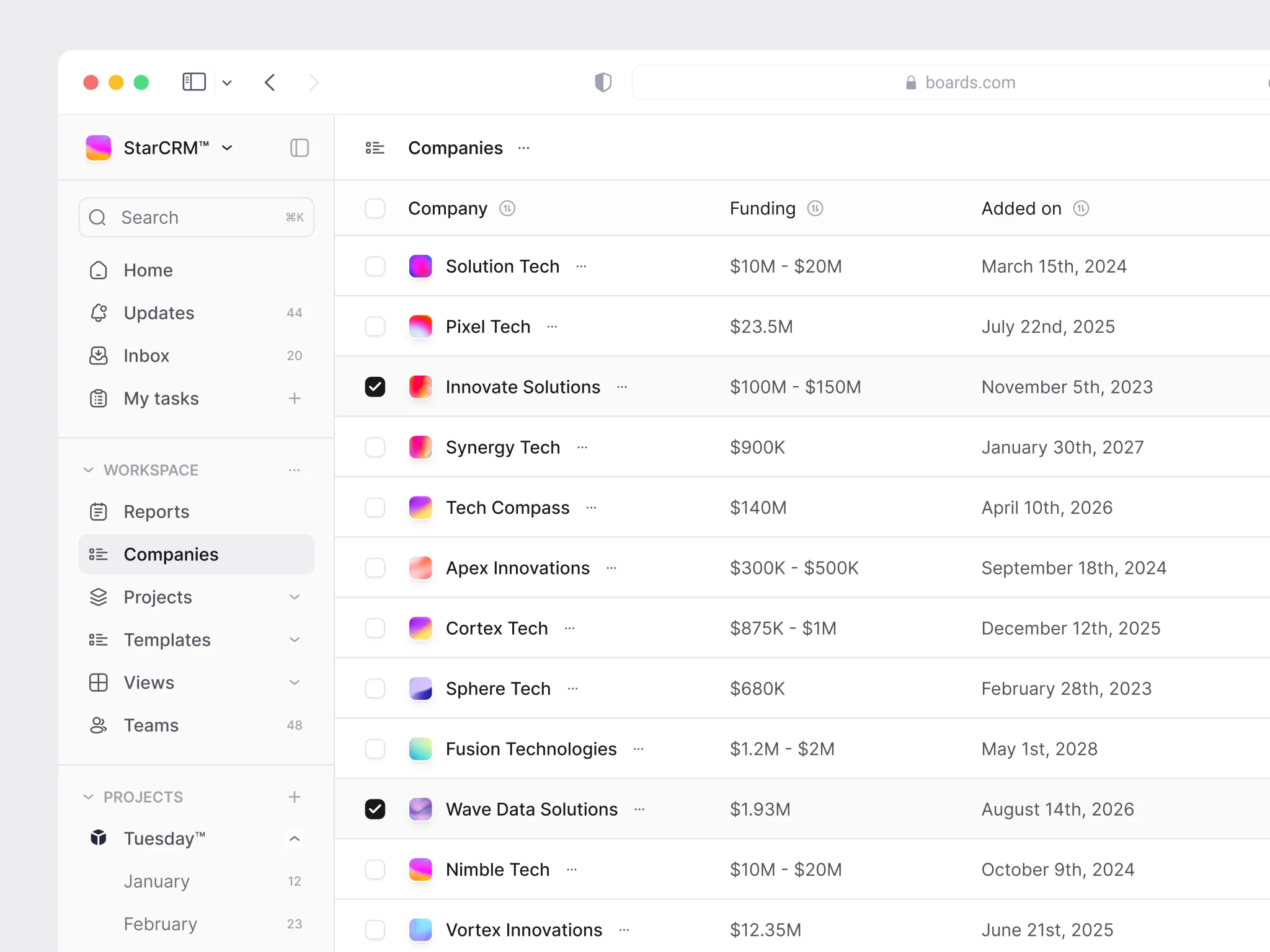Open the StarCRM workspace dropdown
The image size is (1270, 952).
[x=227, y=148]
